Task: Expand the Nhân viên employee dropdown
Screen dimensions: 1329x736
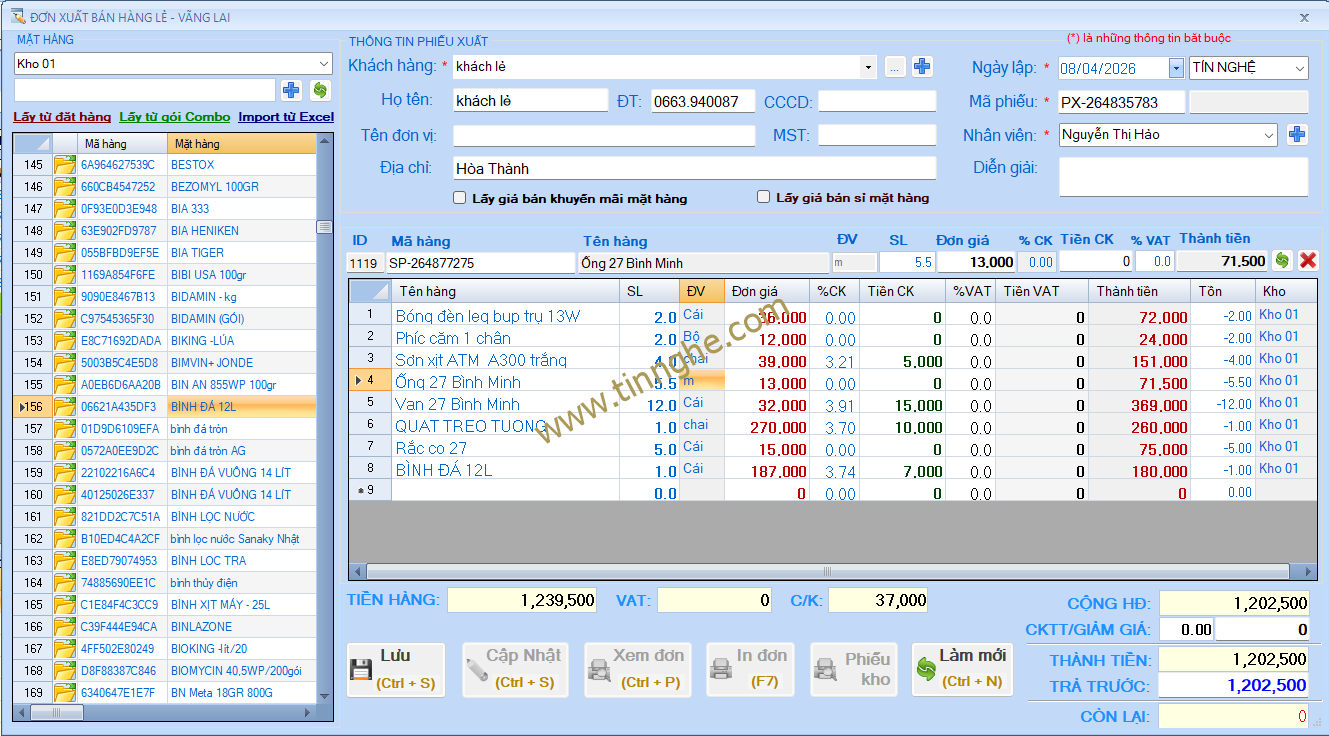Action: (1268, 135)
